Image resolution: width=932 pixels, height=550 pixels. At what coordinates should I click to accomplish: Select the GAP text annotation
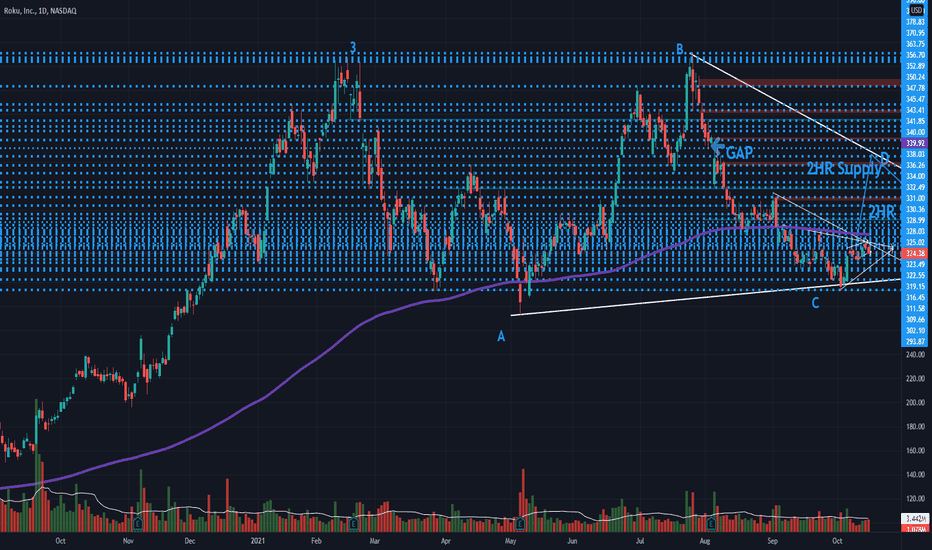click(739, 153)
